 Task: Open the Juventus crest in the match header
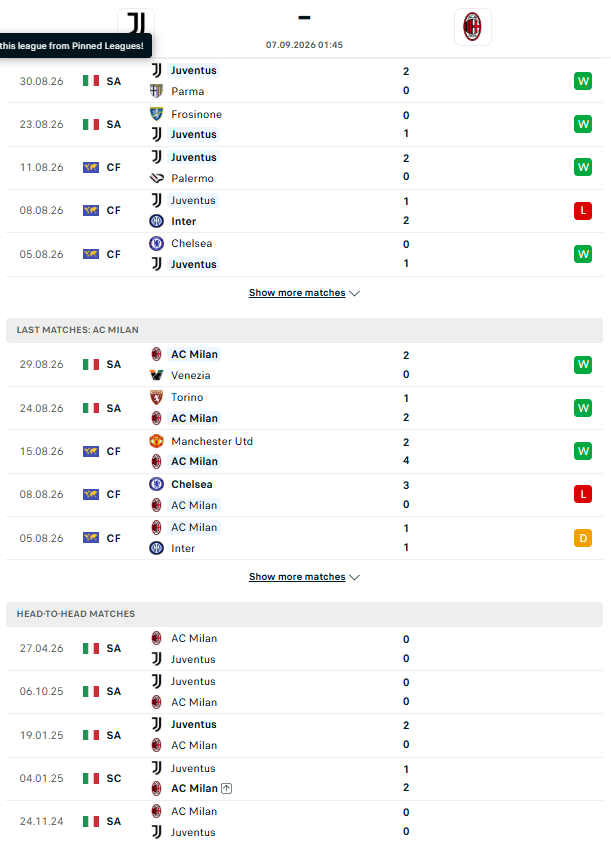click(x=136, y=22)
